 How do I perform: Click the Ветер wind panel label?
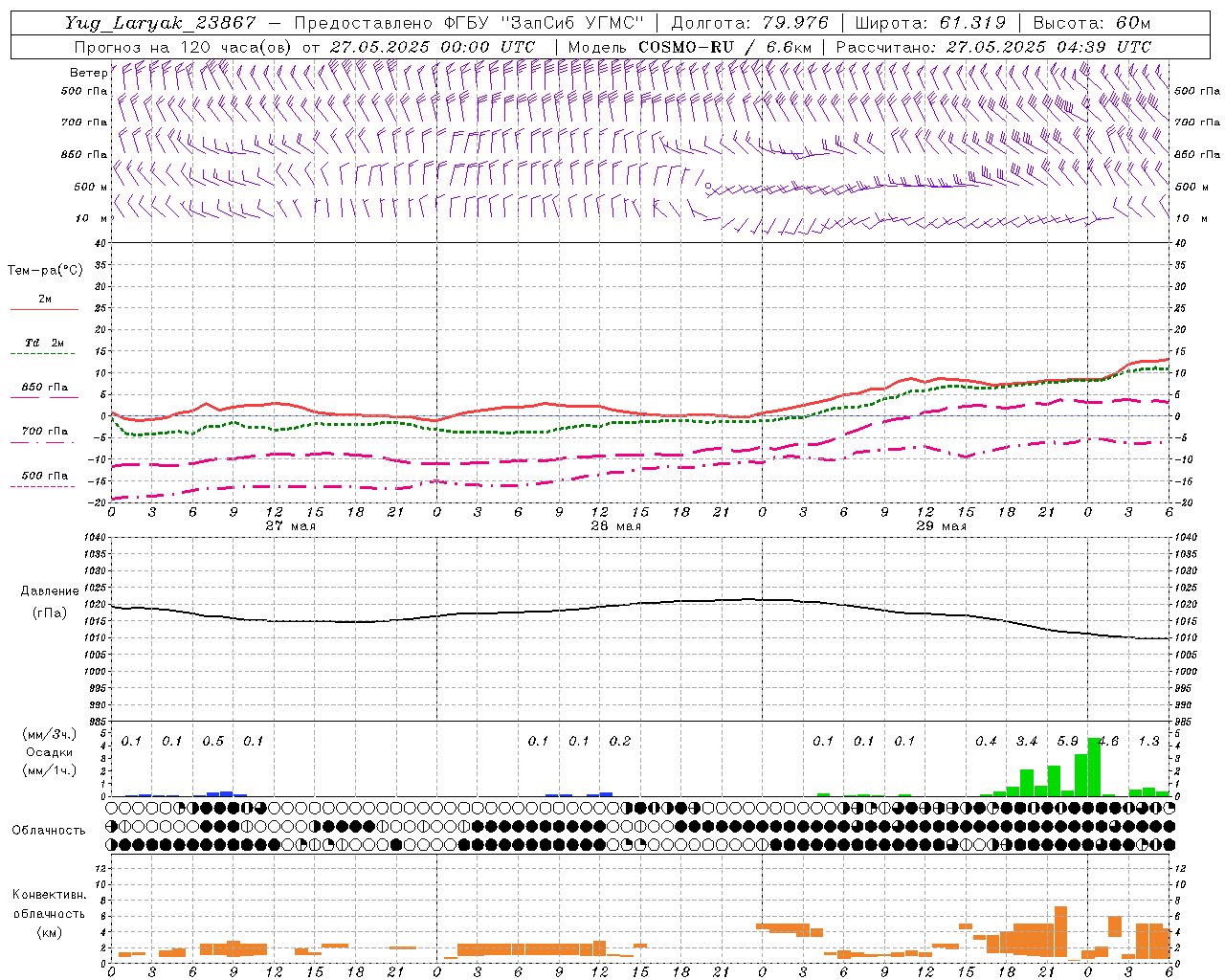pos(88,73)
